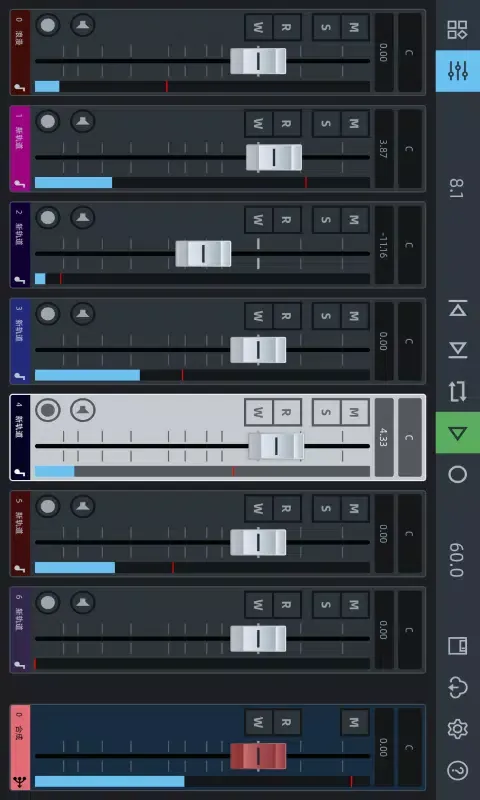Solo track 5
The height and width of the screenshot is (800, 480).
click(x=326, y=508)
